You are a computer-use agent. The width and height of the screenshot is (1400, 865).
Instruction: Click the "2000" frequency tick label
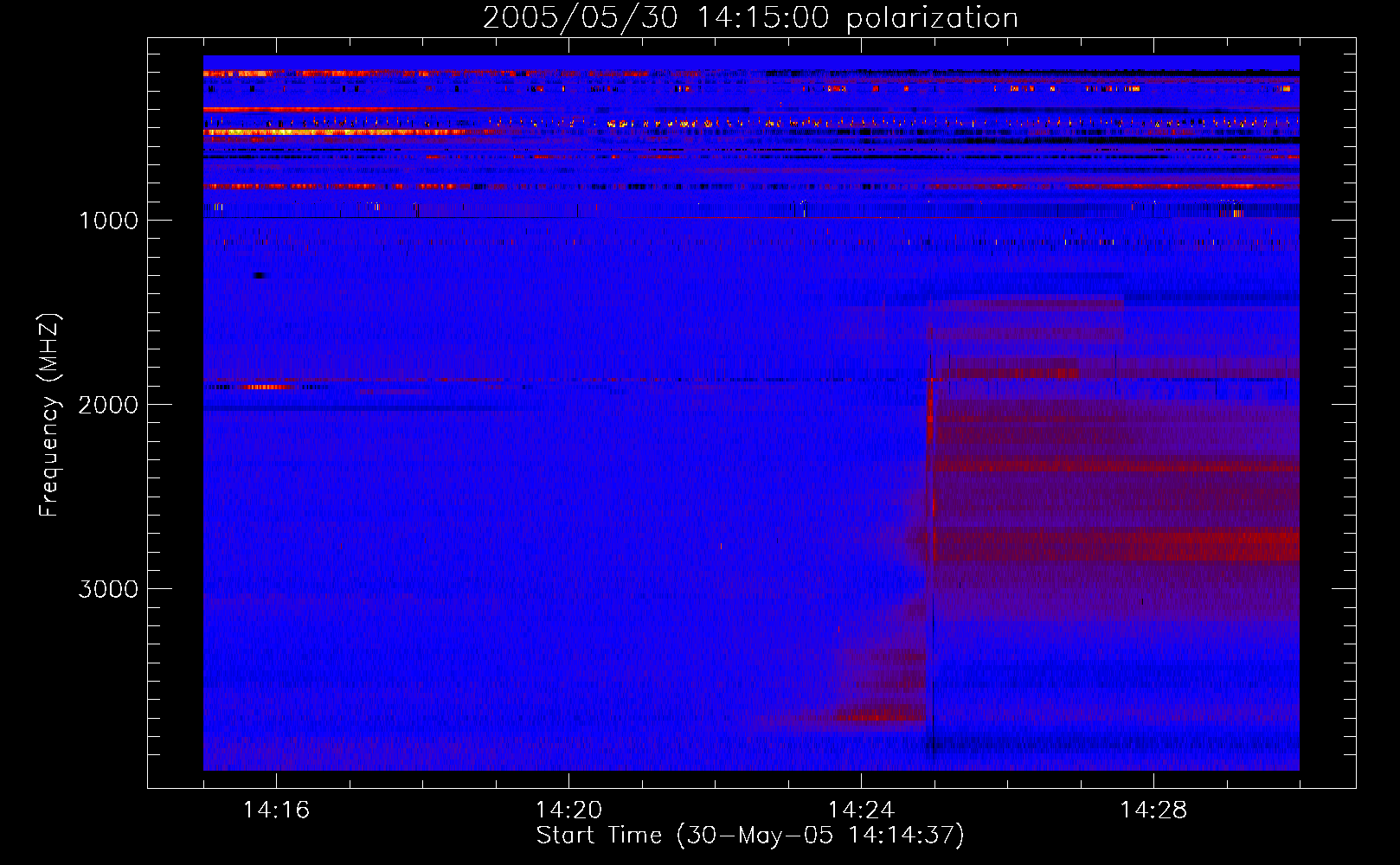click(108, 405)
